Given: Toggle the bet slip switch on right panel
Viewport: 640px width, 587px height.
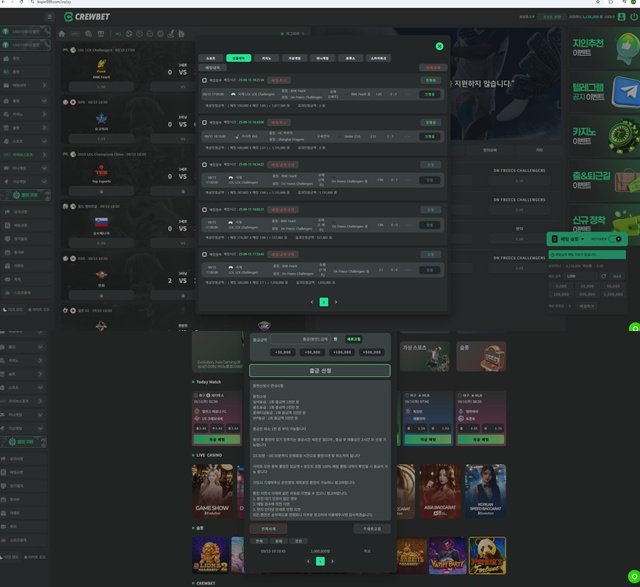Looking at the screenshot, I should [616, 239].
